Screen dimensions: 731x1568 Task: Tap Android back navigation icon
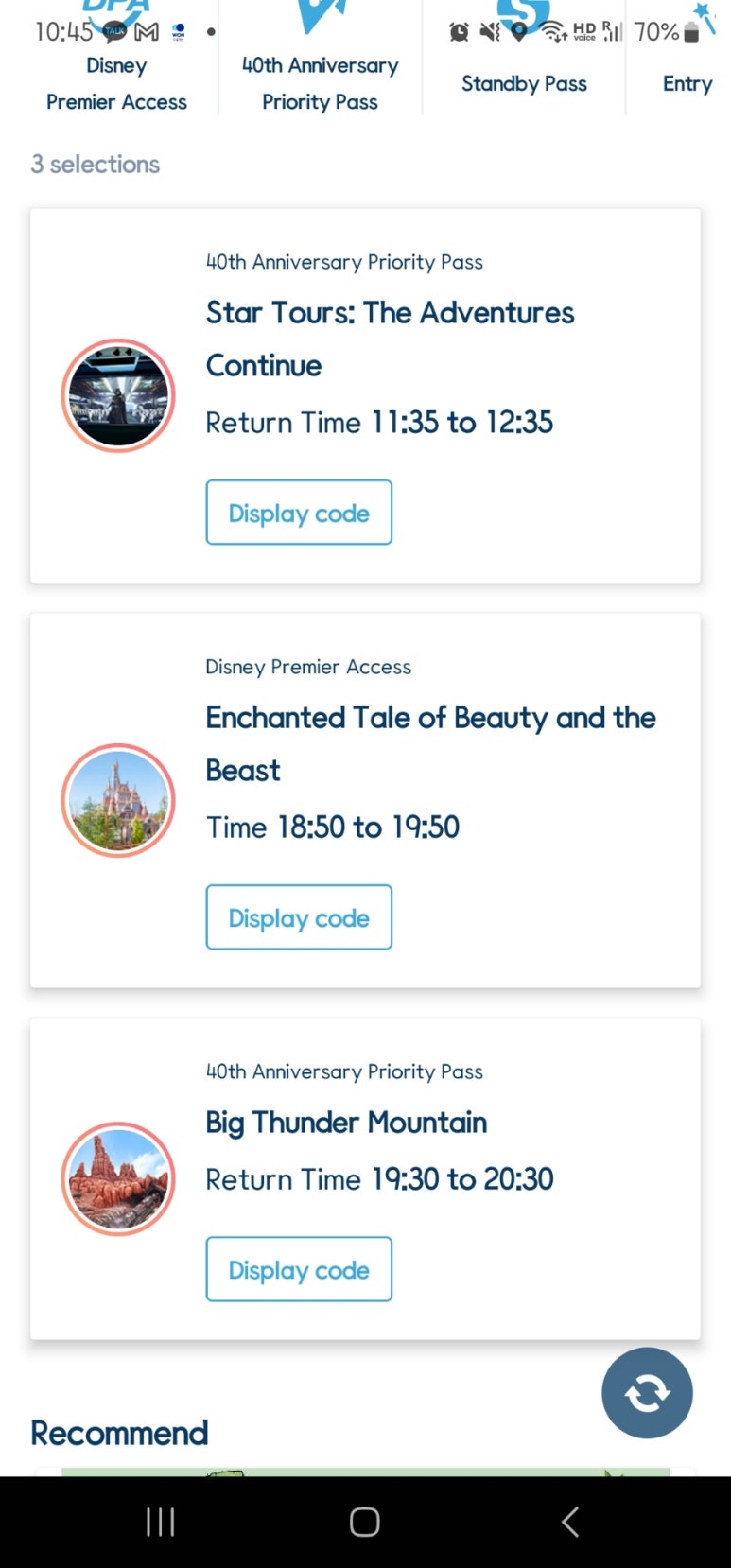click(x=569, y=1522)
